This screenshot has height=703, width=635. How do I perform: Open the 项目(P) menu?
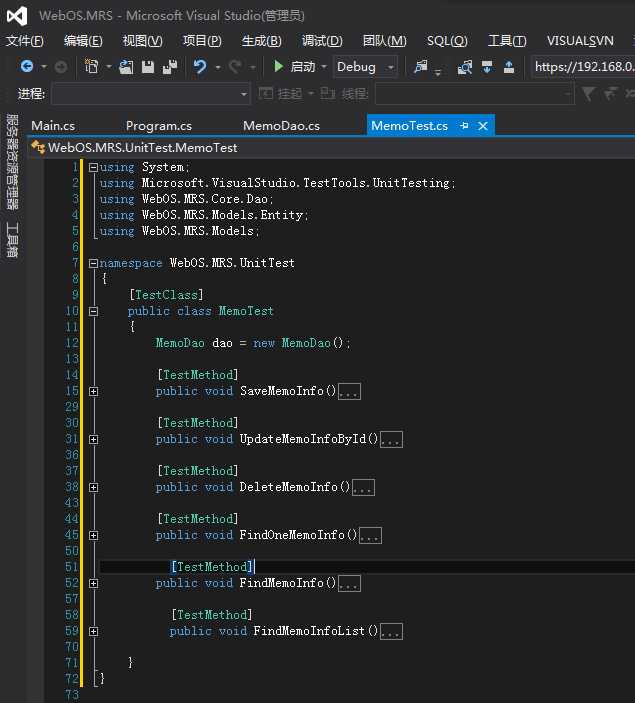coord(202,41)
